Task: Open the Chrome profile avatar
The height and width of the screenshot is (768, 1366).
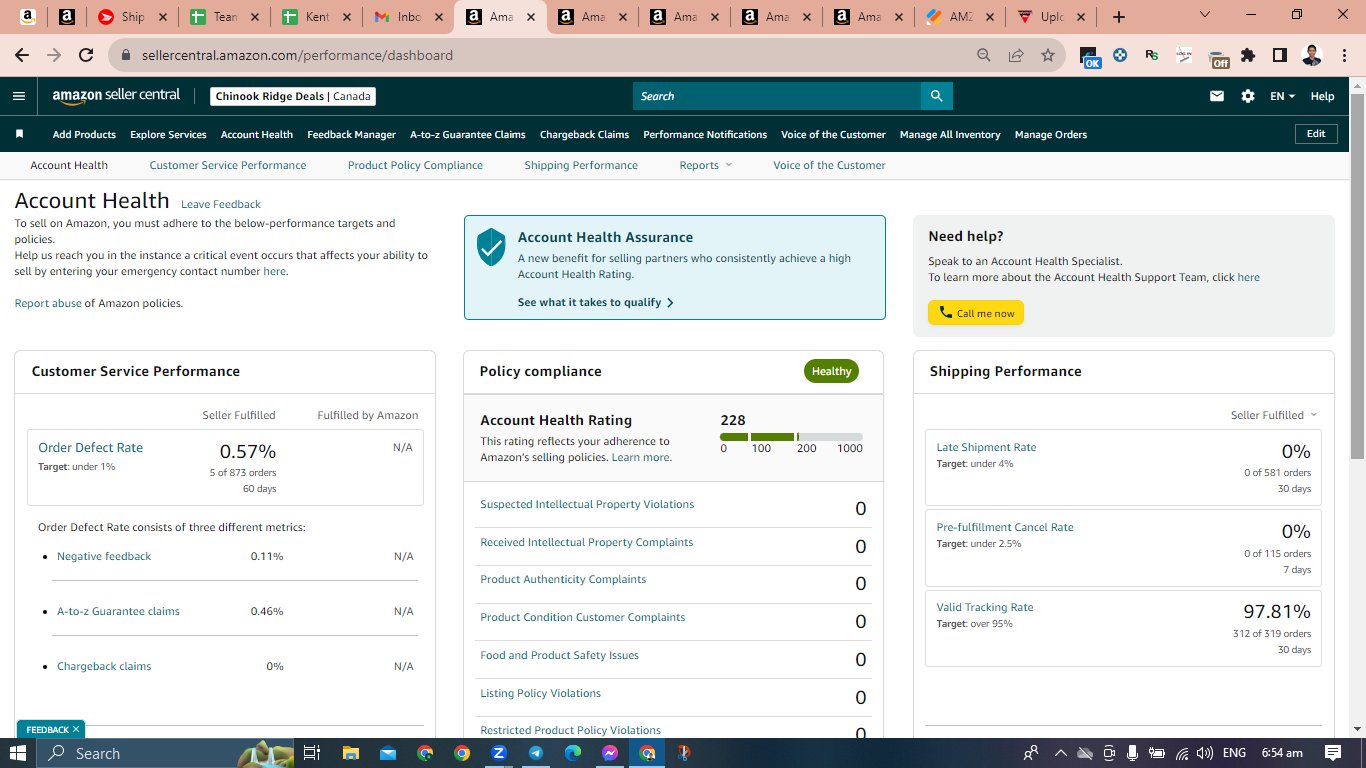Action: 1312,55
